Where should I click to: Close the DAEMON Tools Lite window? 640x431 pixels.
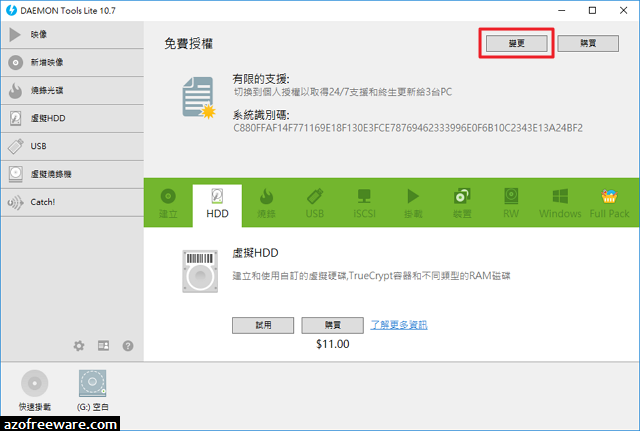coord(624,10)
